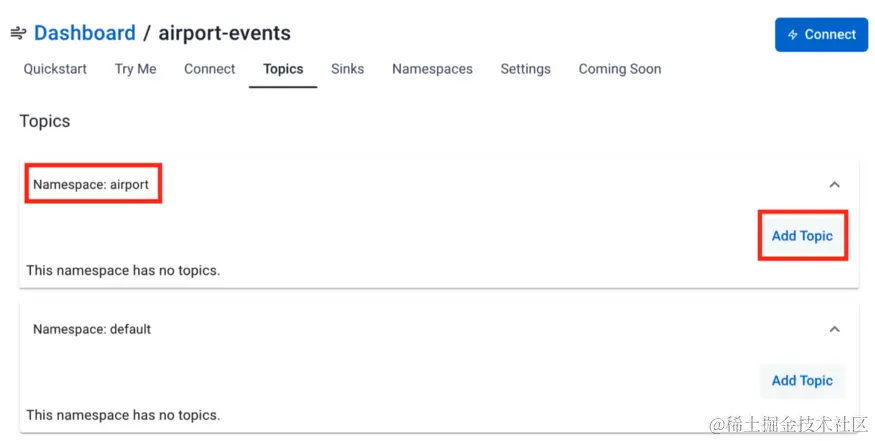Switch to the Quickstart tab
This screenshot has height=441, width=875.
pyautogui.click(x=55, y=69)
